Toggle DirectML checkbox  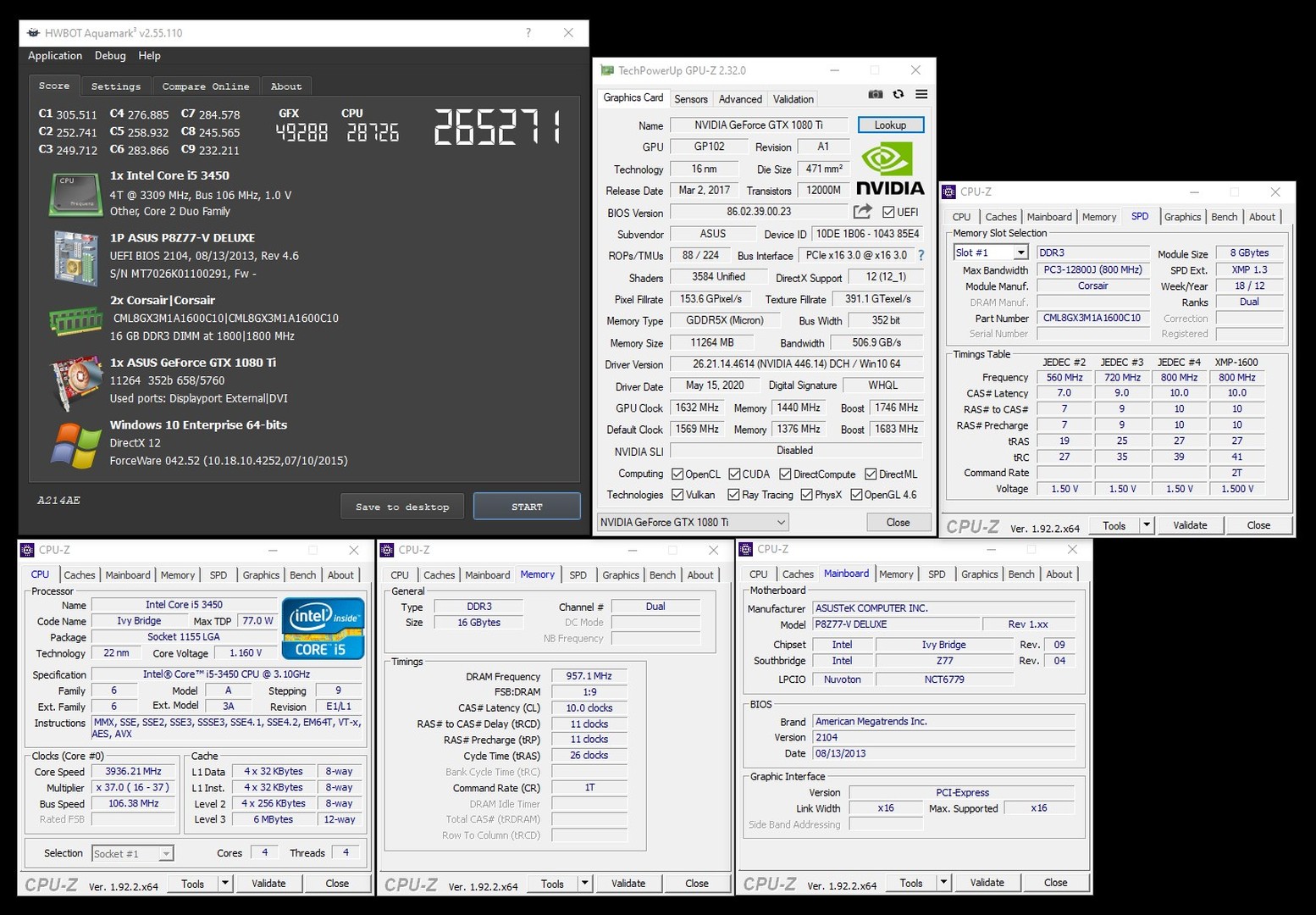click(x=870, y=474)
